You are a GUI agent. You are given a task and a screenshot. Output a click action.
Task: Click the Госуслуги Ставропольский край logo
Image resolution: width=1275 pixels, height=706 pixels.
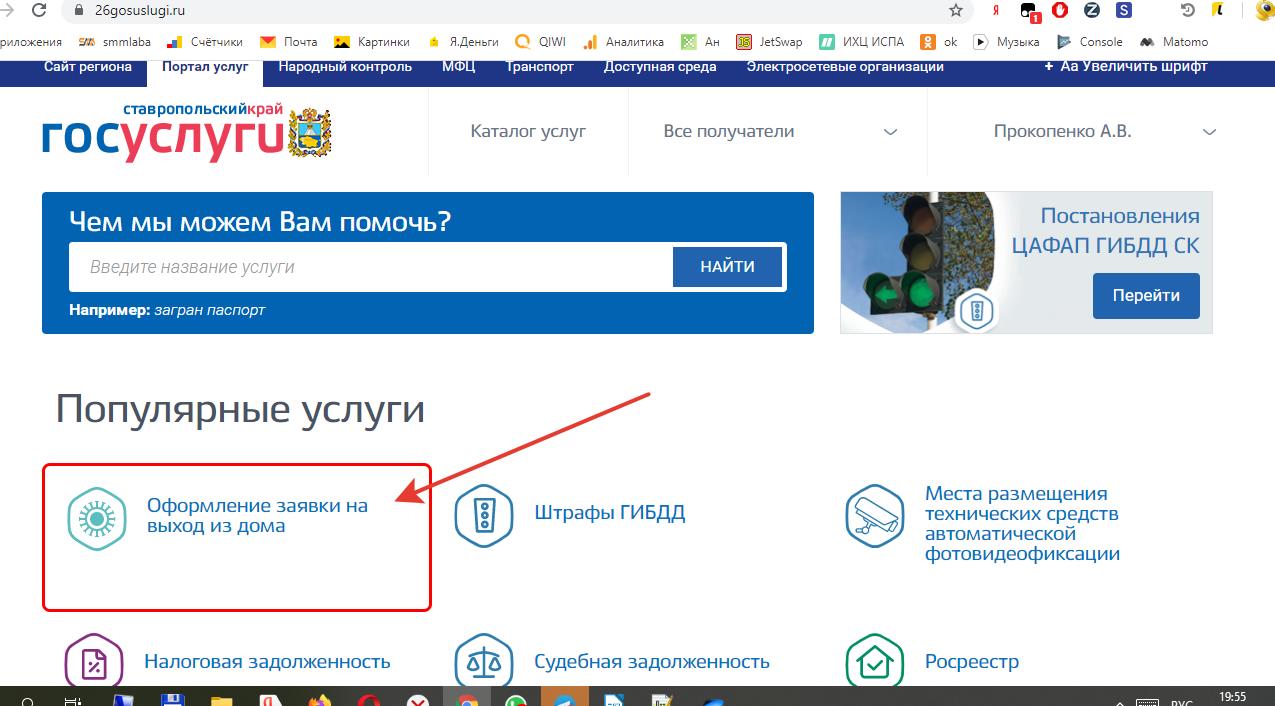186,132
